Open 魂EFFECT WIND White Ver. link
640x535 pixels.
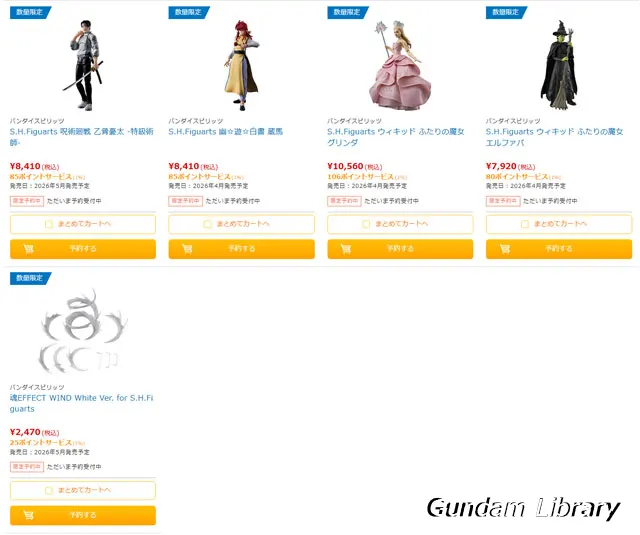click(82, 403)
